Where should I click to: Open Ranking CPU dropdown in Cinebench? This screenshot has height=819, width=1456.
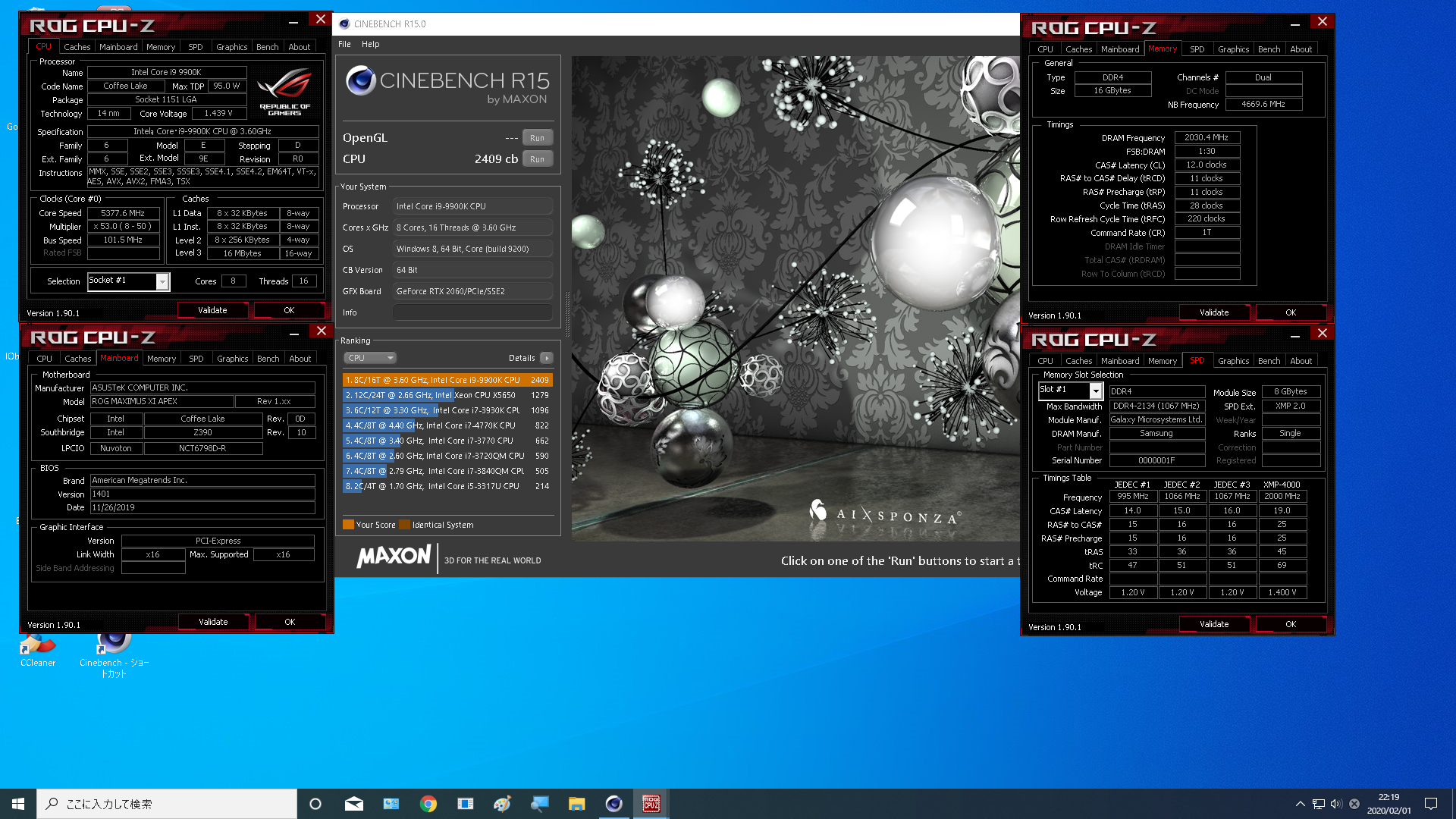(x=370, y=358)
